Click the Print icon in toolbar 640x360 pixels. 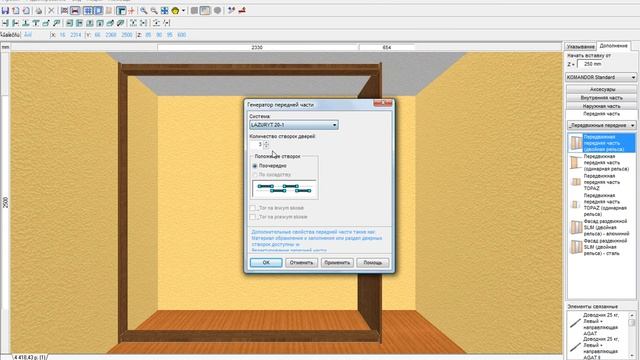[38, 11]
